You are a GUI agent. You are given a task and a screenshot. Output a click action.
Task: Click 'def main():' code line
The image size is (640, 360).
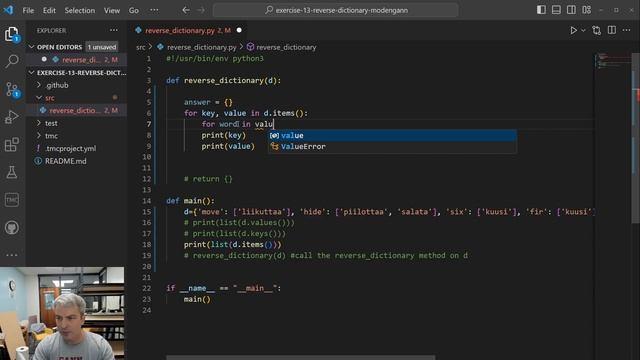190,201
